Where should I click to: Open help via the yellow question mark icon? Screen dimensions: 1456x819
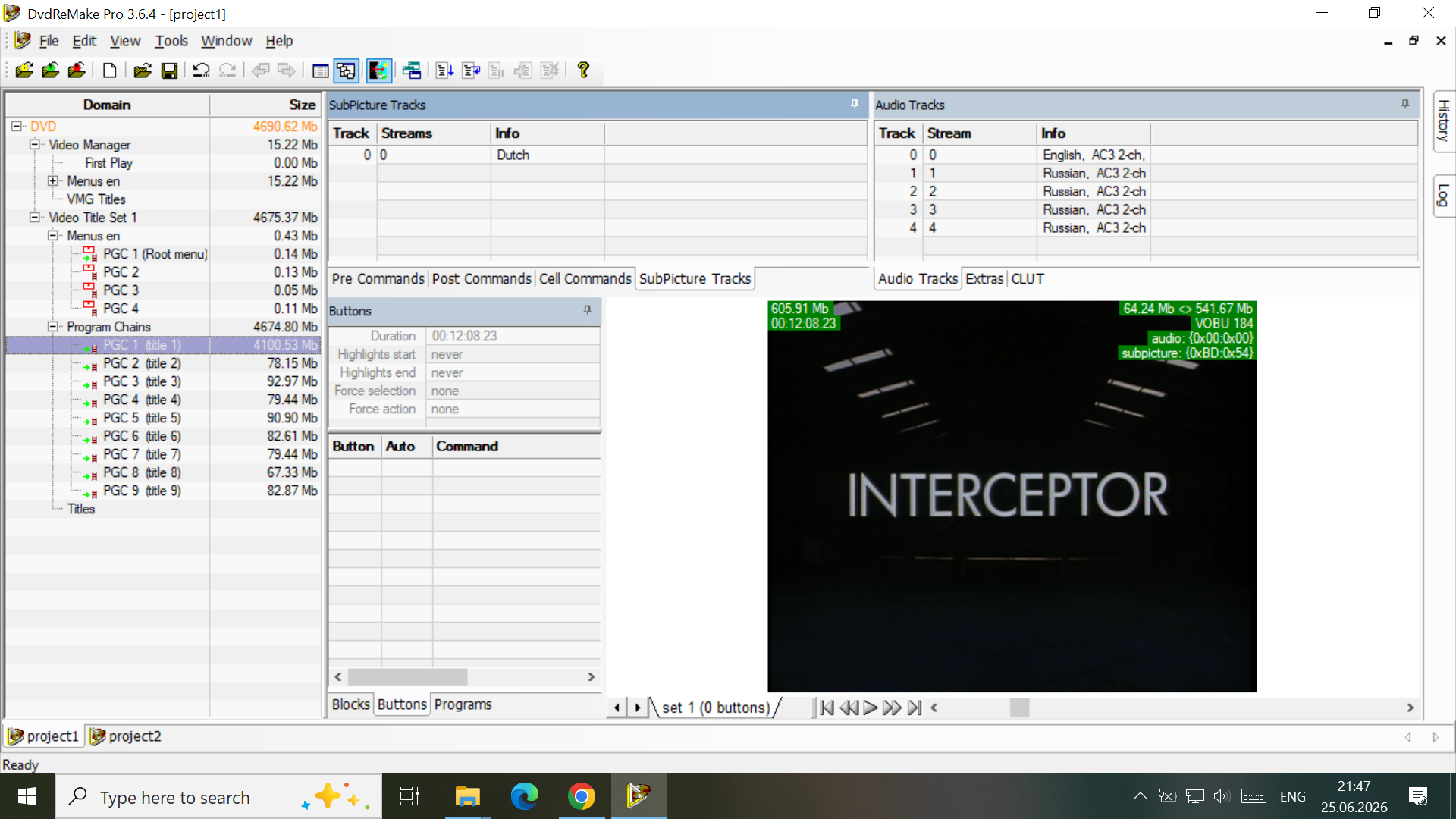(x=583, y=71)
